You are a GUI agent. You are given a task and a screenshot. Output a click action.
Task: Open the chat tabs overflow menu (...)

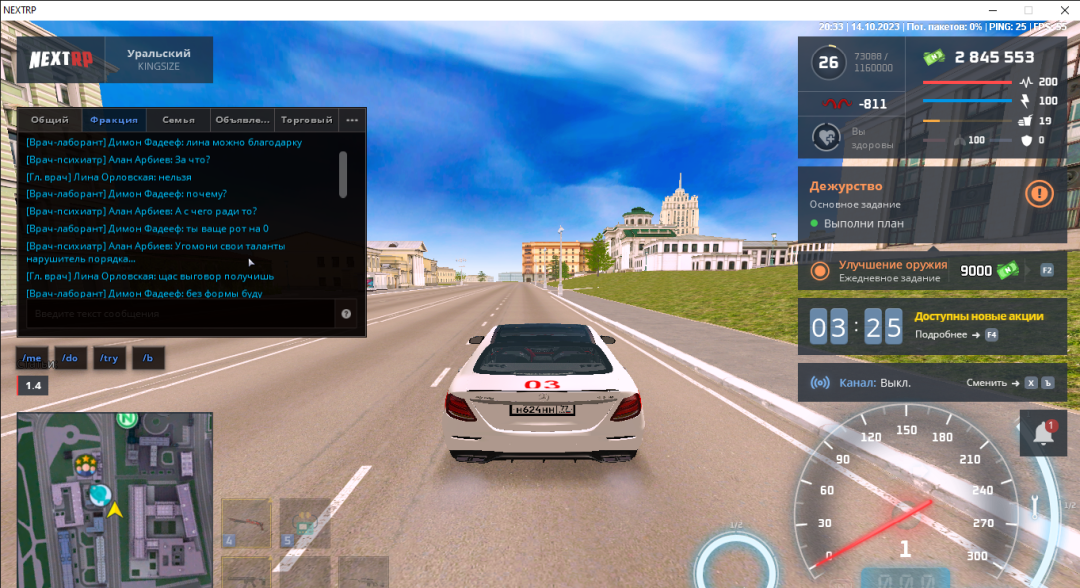point(352,120)
